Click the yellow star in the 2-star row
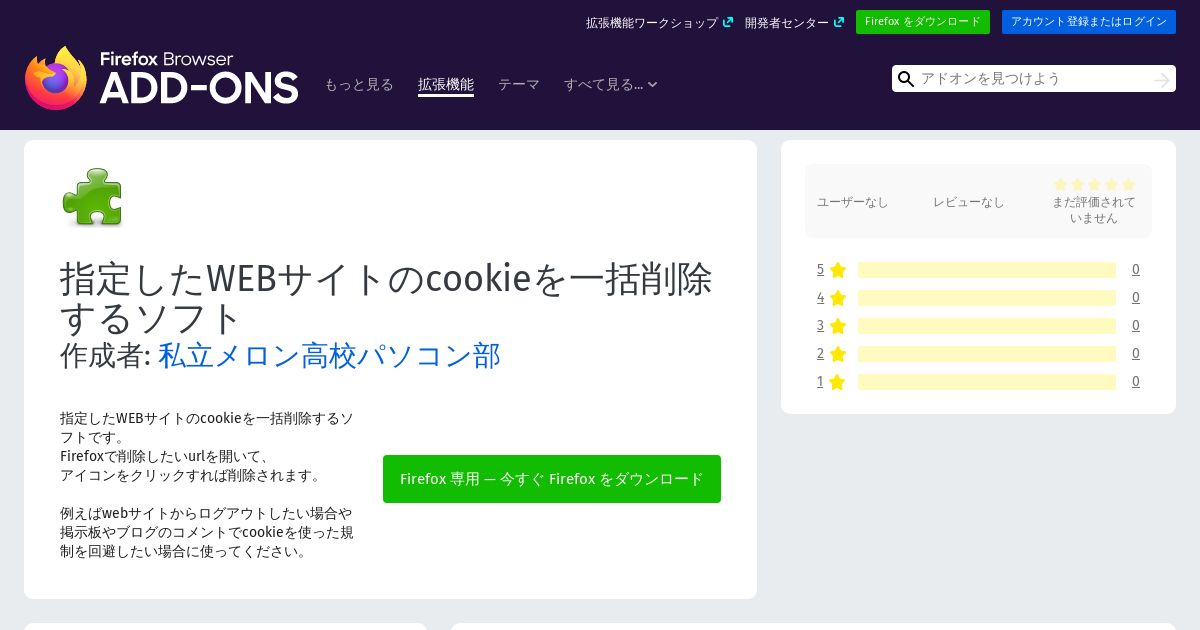Screen dimensions: 1200x630 click(838, 354)
